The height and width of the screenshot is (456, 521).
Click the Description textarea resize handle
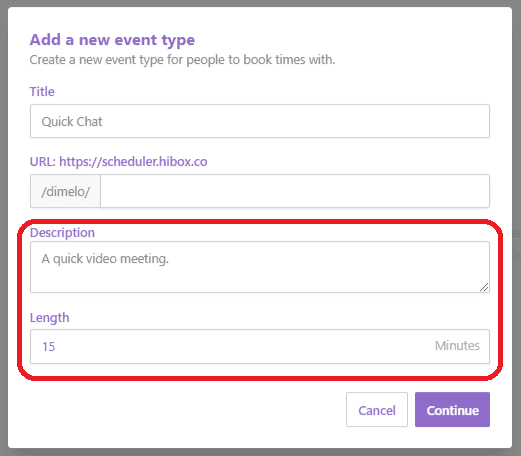click(484, 287)
